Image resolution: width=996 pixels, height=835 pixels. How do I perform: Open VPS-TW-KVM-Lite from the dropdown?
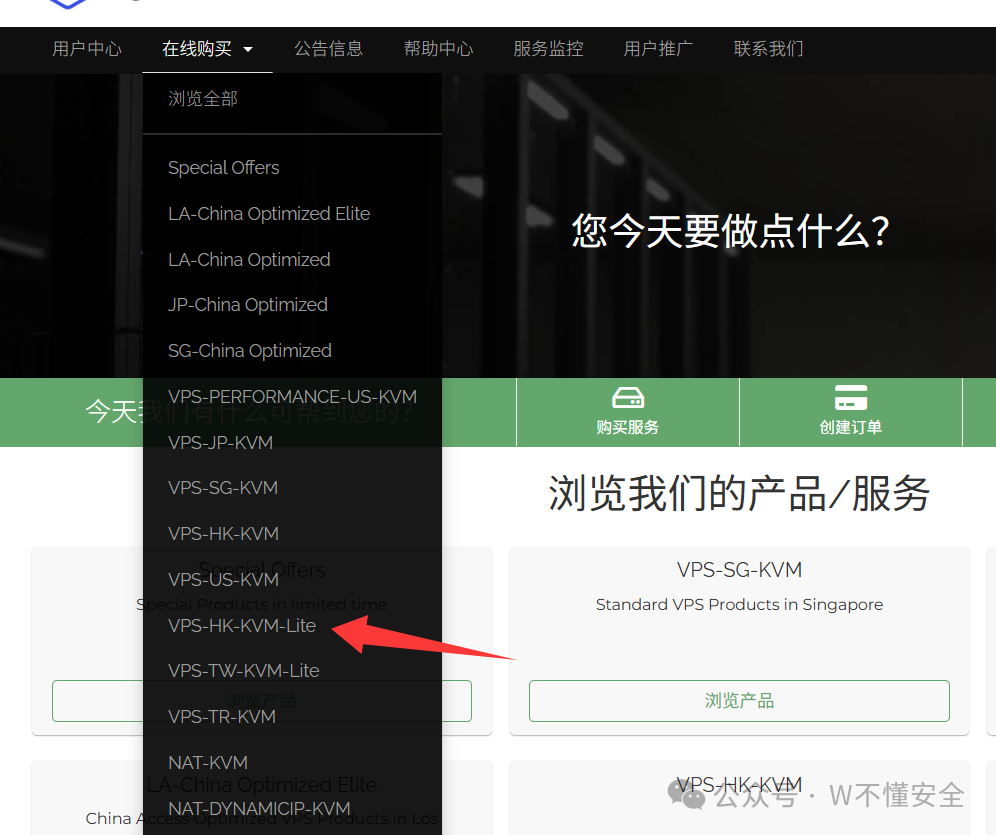[x=244, y=671]
